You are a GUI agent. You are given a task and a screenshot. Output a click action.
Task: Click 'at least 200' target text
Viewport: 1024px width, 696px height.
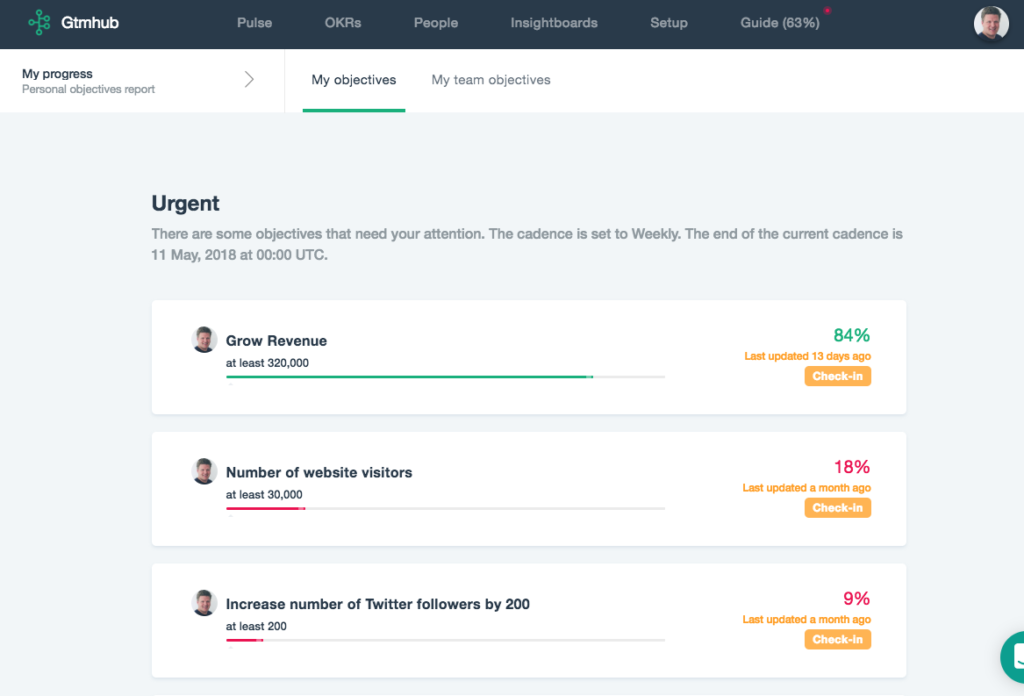coord(256,626)
